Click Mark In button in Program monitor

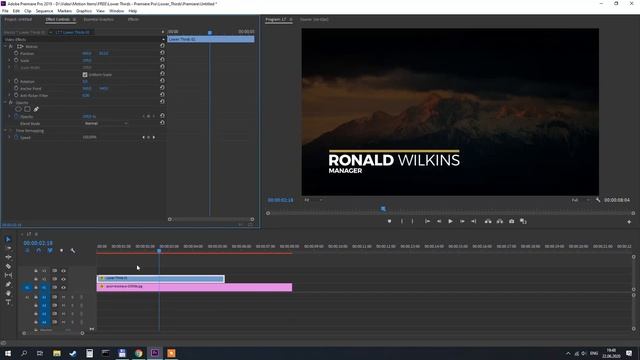[x=402, y=221]
